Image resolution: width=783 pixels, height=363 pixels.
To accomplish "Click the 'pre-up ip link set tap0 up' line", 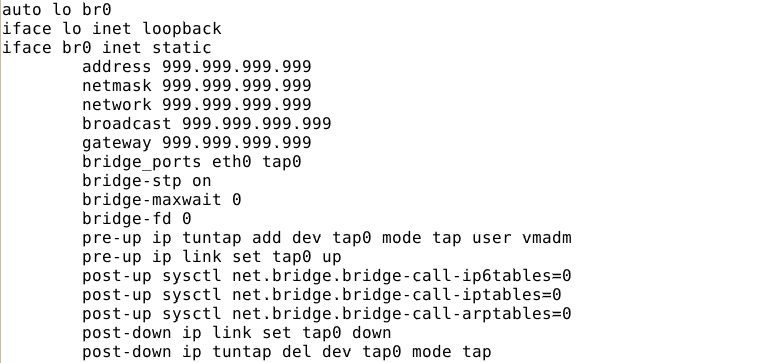I will point(212,257).
